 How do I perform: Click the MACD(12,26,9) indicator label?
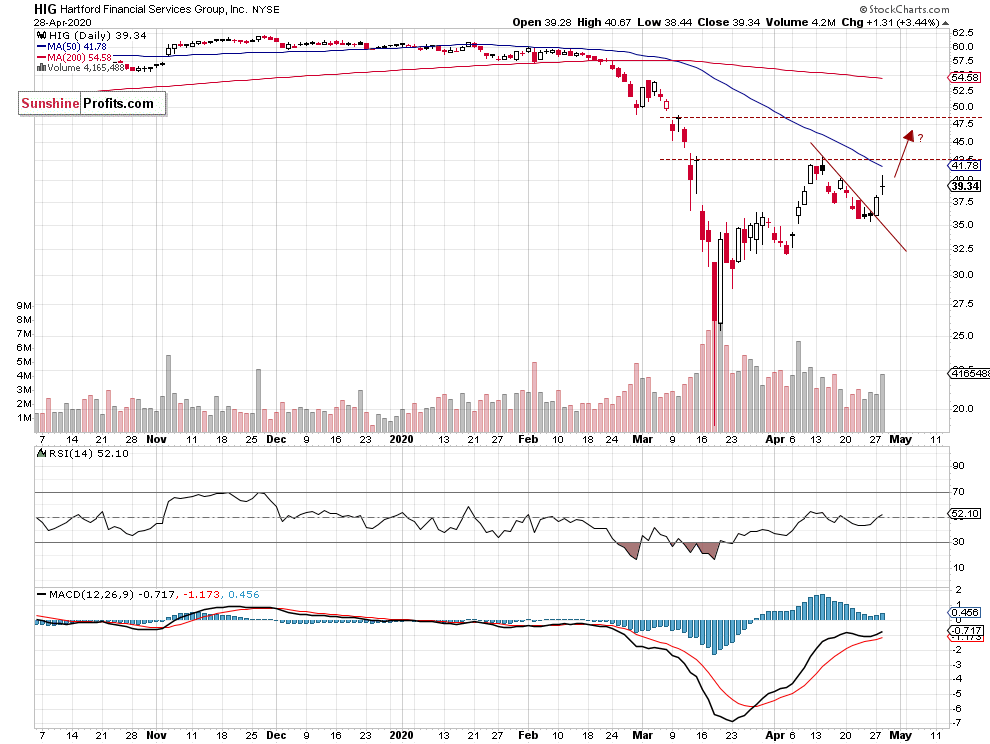tap(92, 594)
